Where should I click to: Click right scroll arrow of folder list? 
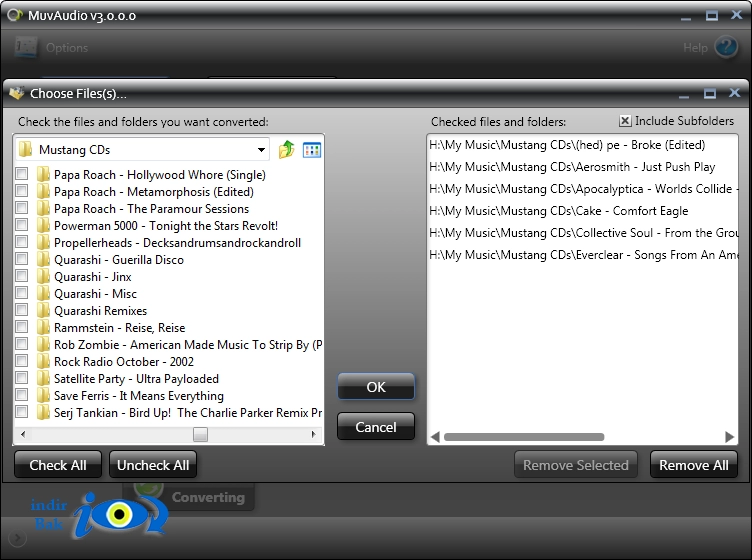tap(314, 434)
